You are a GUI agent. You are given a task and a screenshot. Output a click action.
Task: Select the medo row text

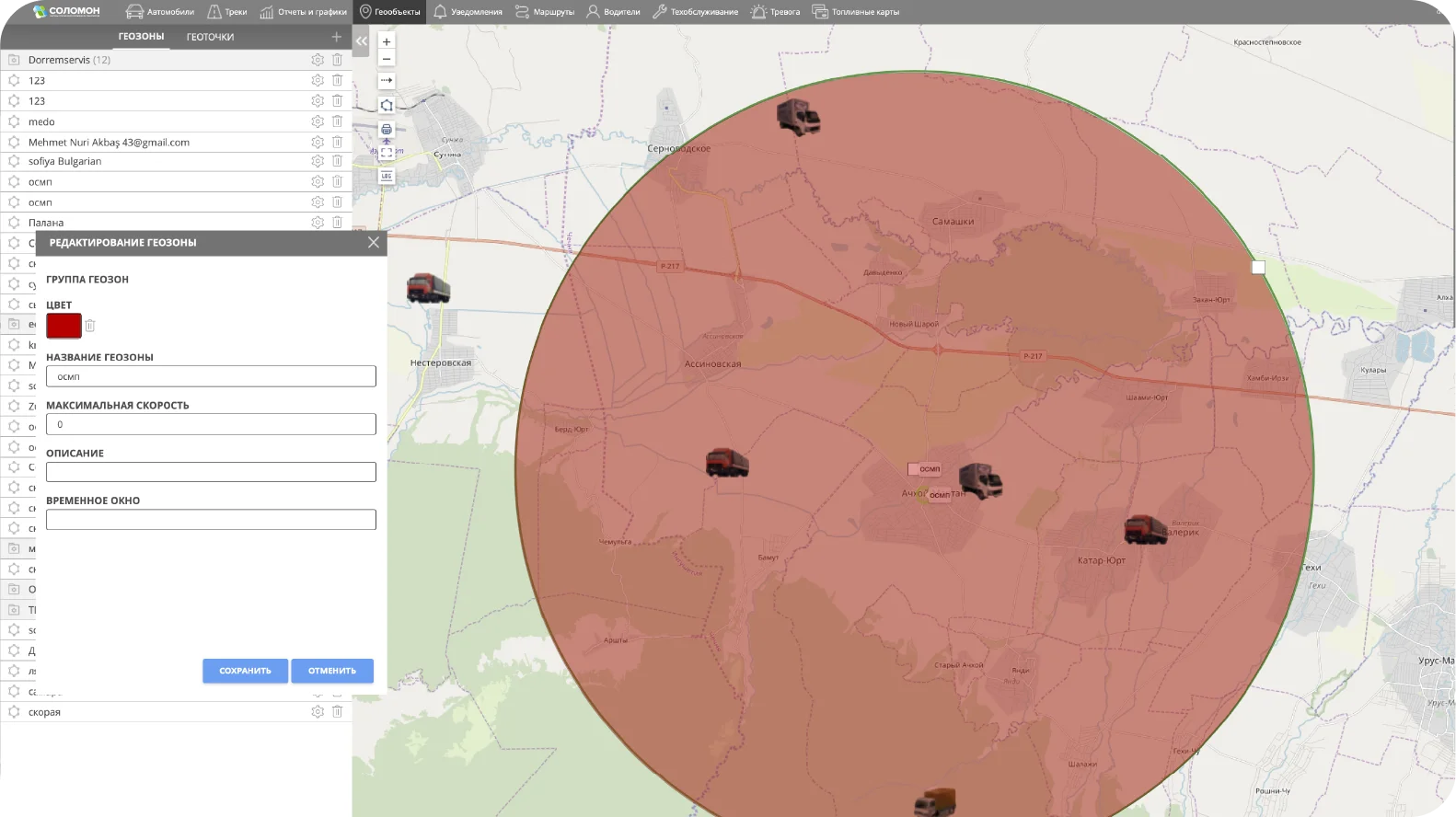[41, 121]
